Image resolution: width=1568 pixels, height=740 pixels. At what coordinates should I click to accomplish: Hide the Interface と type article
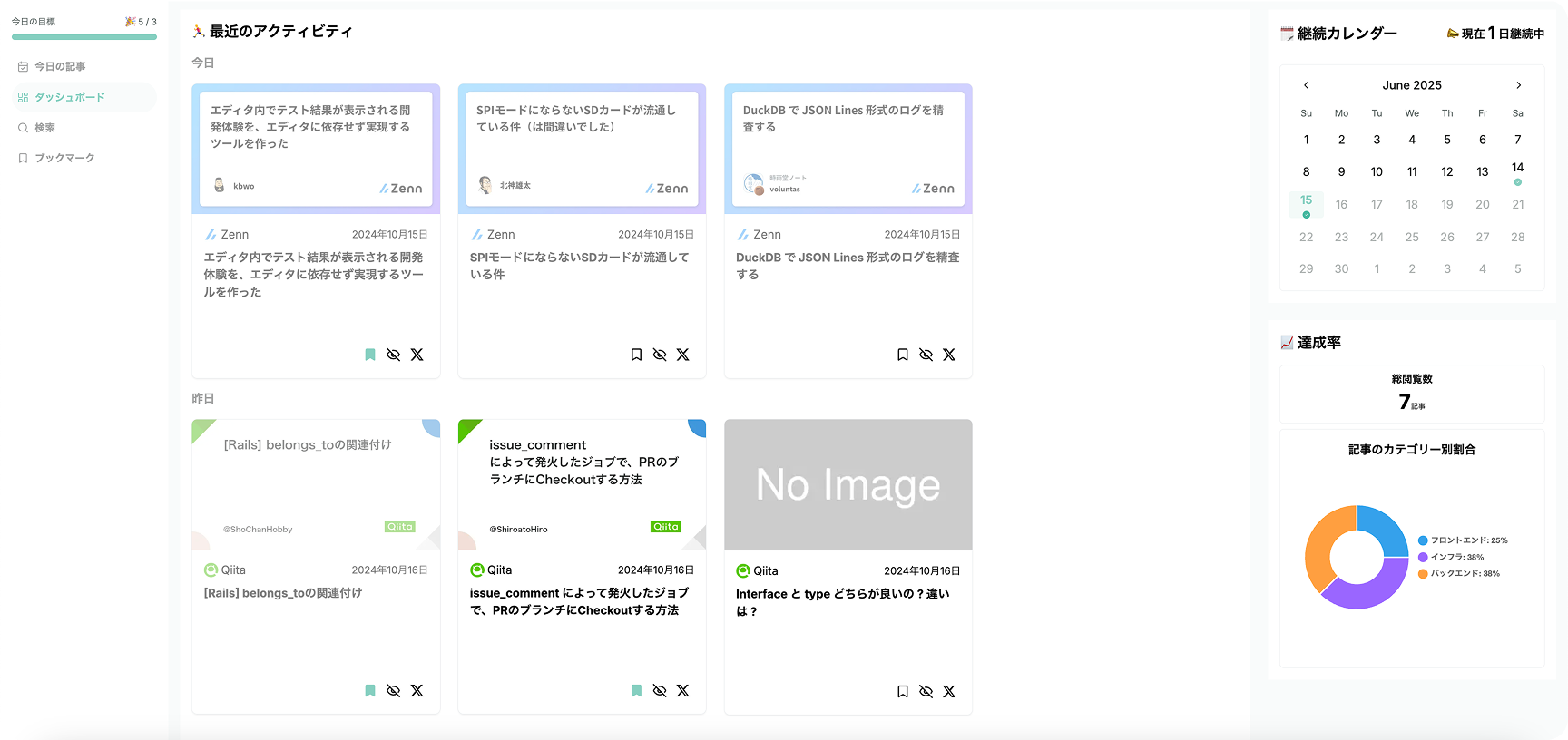(x=926, y=692)
